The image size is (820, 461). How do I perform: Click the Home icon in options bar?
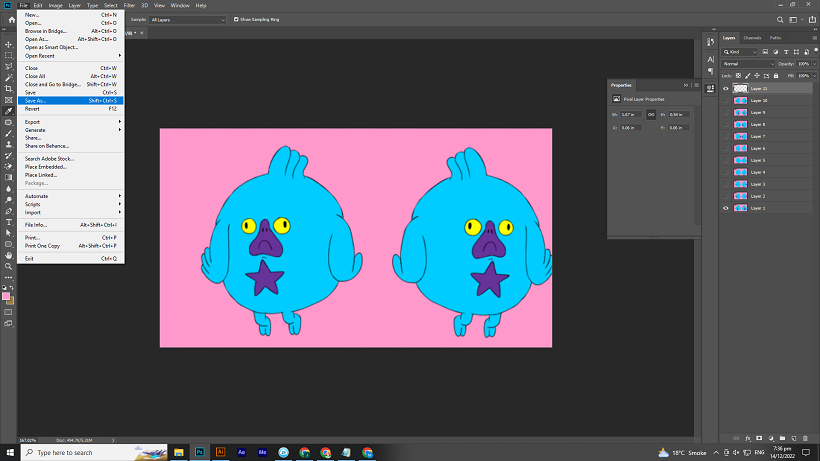[x=12, y=20]
